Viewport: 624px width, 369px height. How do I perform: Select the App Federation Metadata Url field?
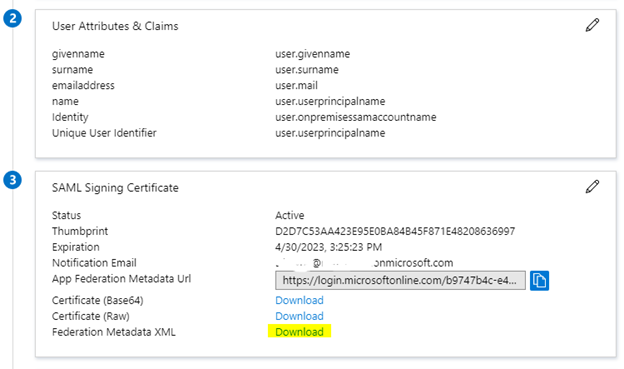click(x=400, y=281)
